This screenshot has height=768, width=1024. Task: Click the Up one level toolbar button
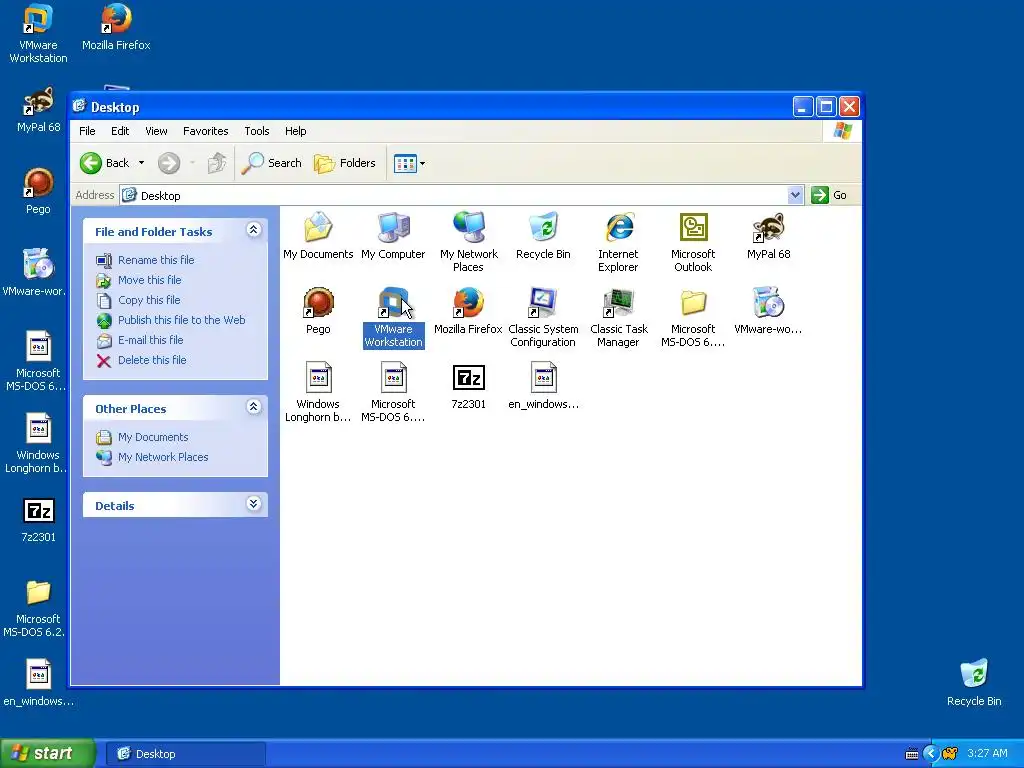pyautogui.click(x=217, y=163)
